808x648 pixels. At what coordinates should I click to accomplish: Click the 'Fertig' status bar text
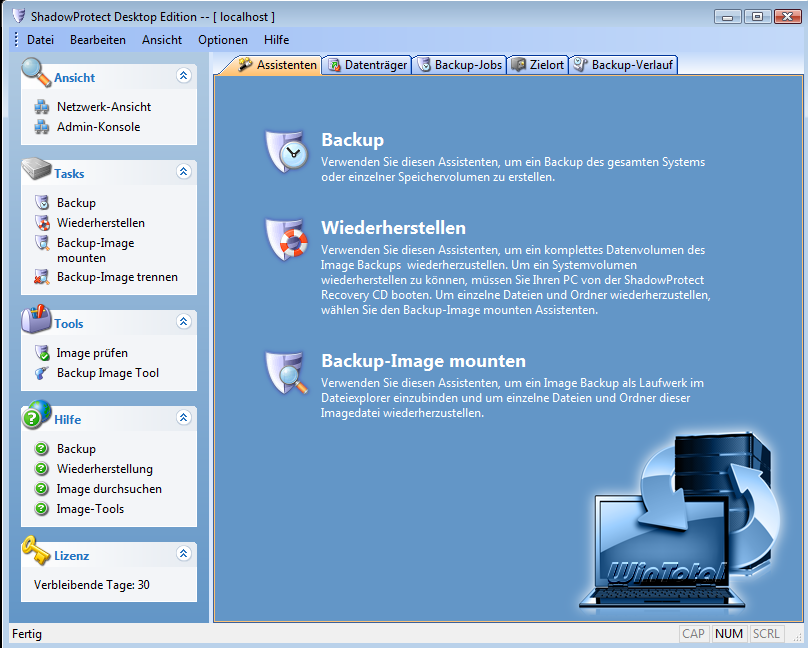27,634
